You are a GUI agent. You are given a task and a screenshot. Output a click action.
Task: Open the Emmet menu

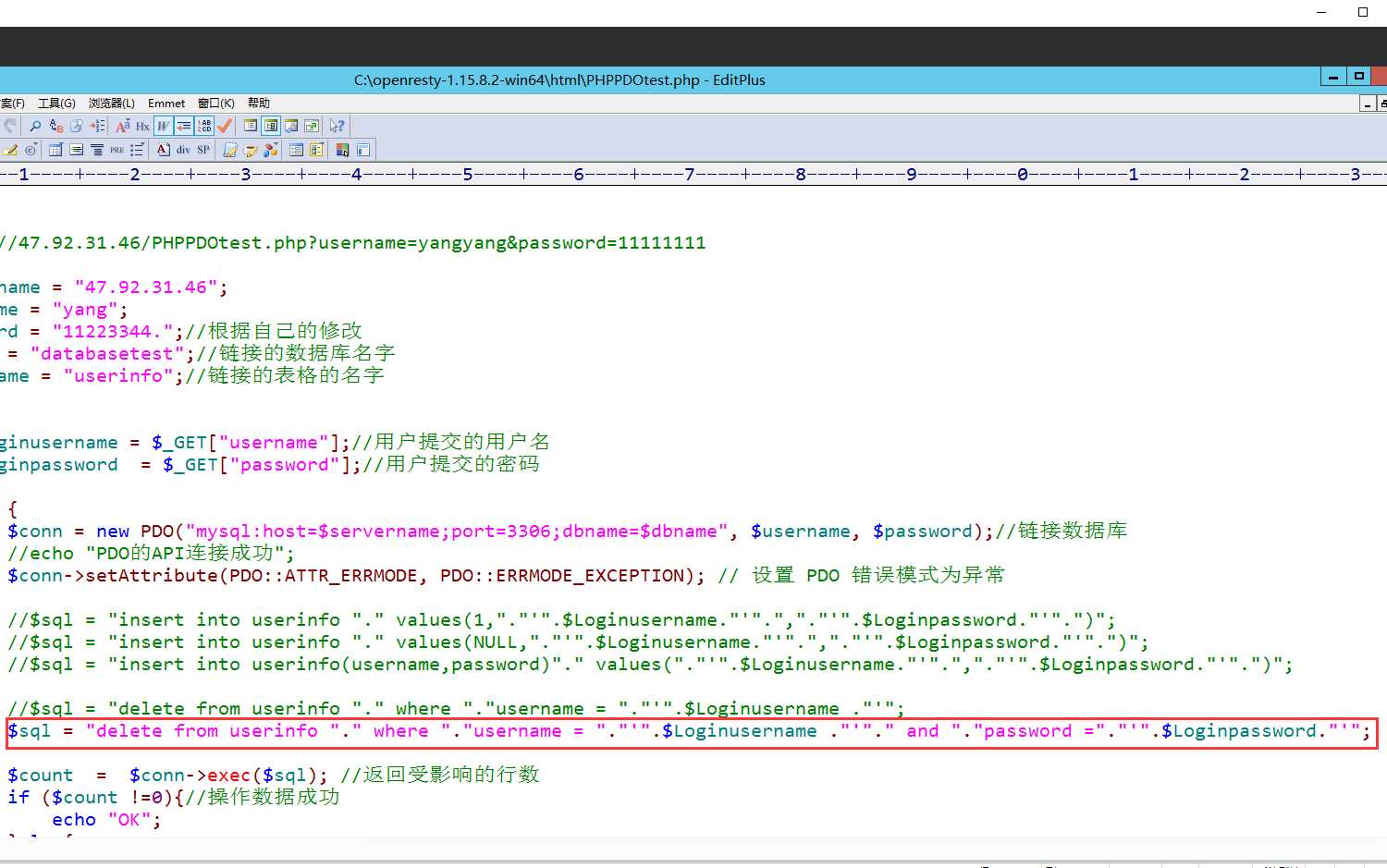166,104
